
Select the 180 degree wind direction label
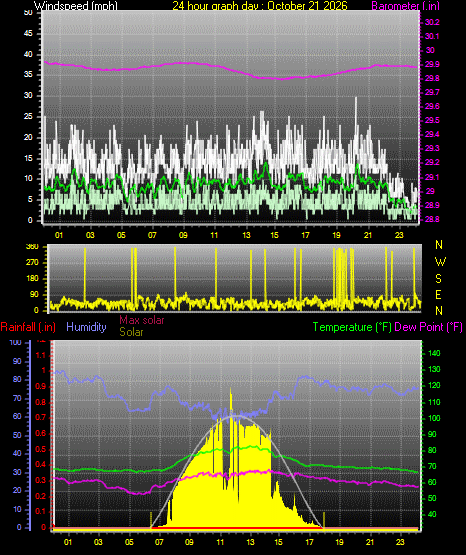pyautogui.click(x=32, y=279)
